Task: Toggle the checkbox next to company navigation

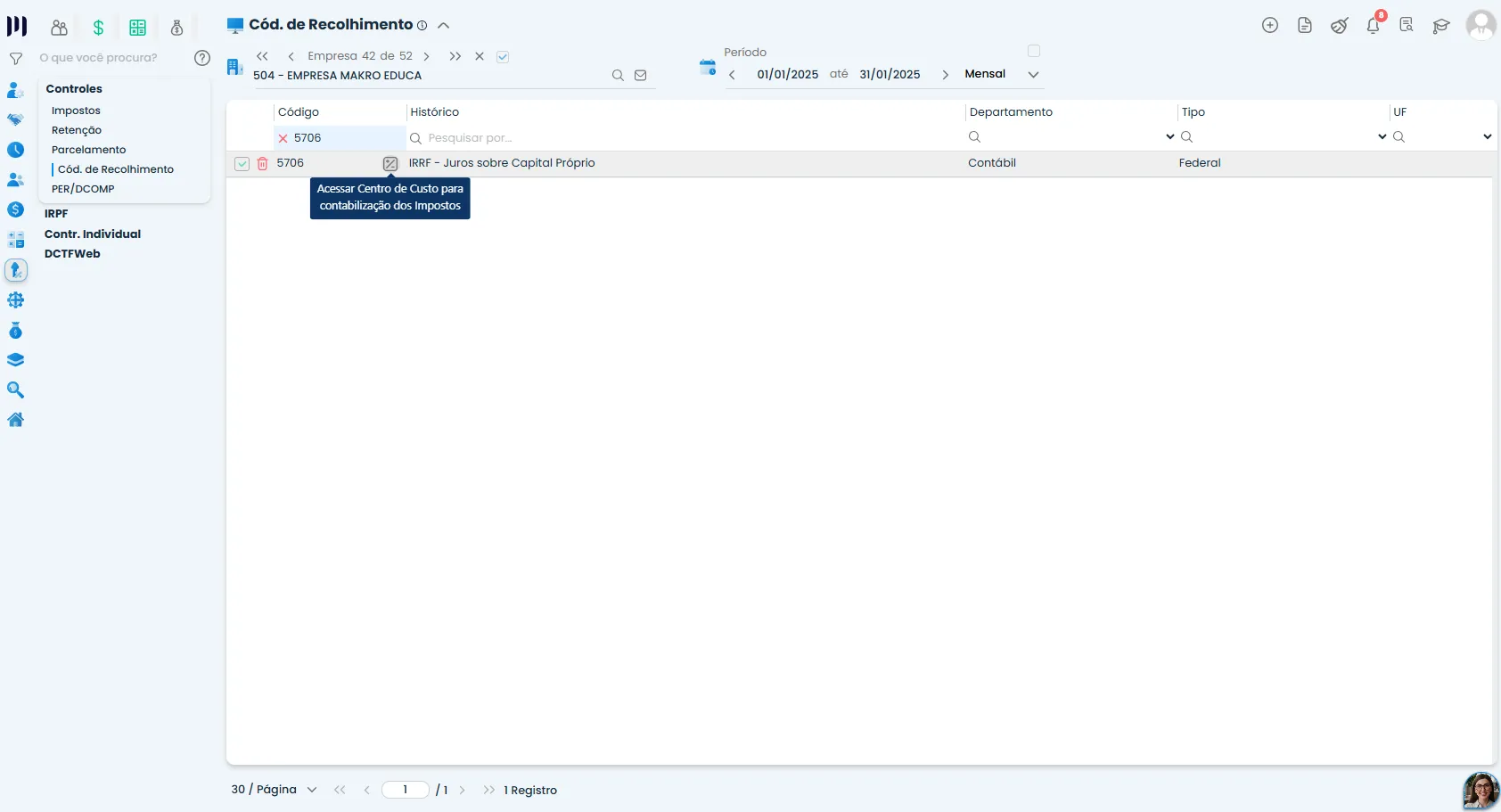Action: click(x=503, y=56)
